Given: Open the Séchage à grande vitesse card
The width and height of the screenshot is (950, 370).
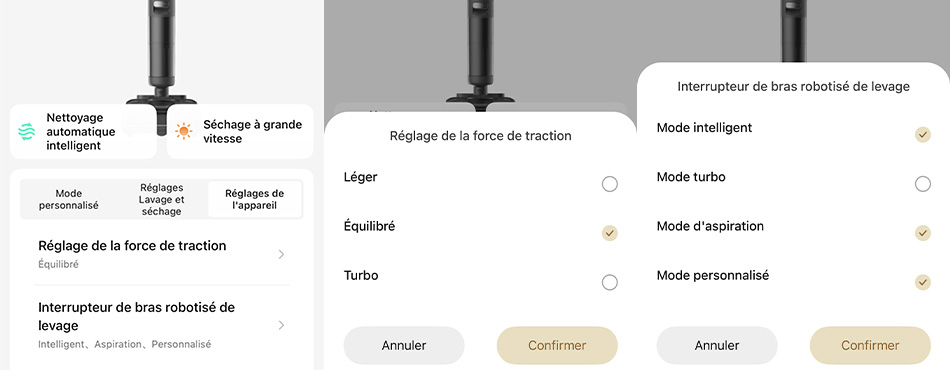Looking at the screenshot, I should tap(240, 131).
